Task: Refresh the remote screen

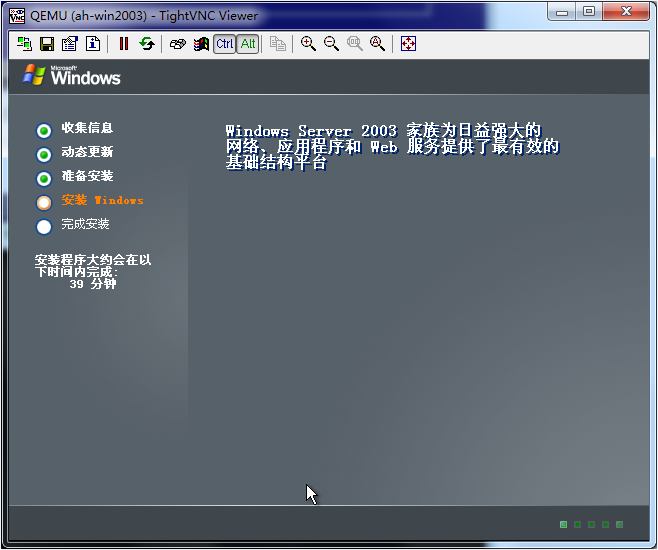Action: pyautogui.click(x=147, y=44)
